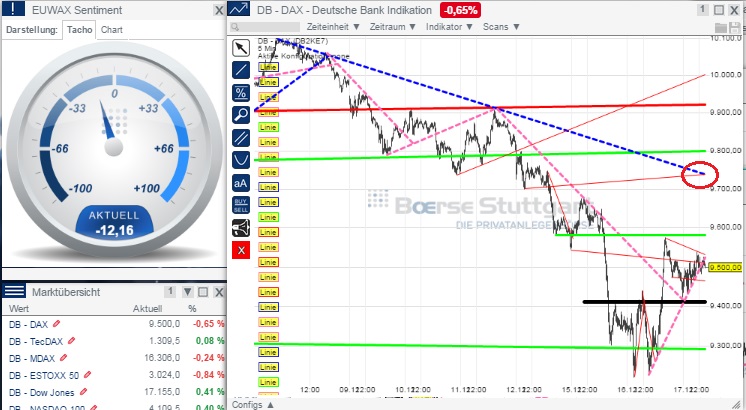Click the 3.024,0 value for ESTOXX 50
This screenshot has width=746, height=410.
pyautogui.click(x=164, y=375)
